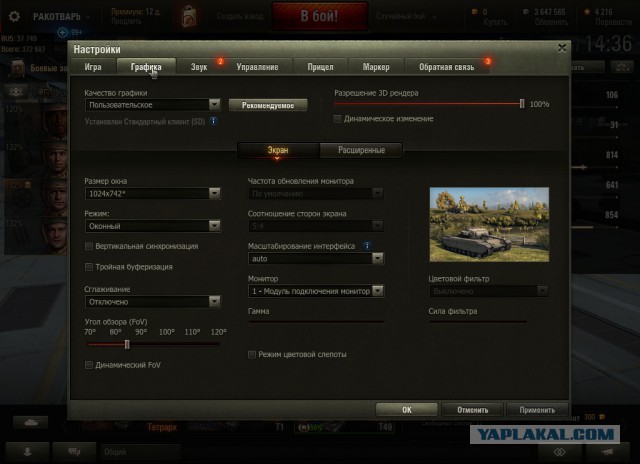Open the main menu gear icon
The height and width of the screenshot is (464, 640).
[x=14, y=16]
